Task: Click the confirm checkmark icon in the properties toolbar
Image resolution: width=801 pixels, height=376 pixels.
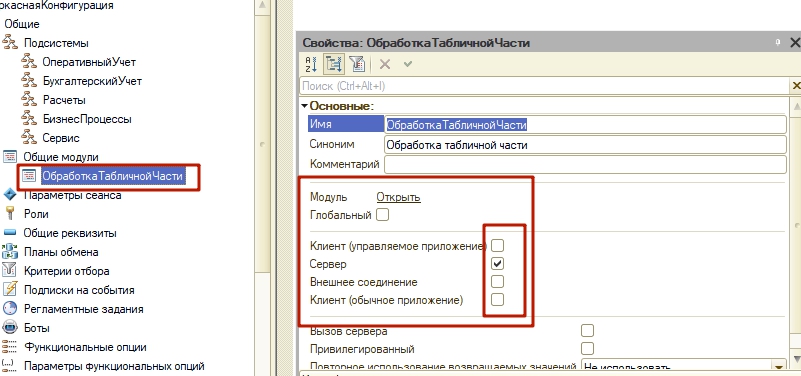Action: [408, 64]
